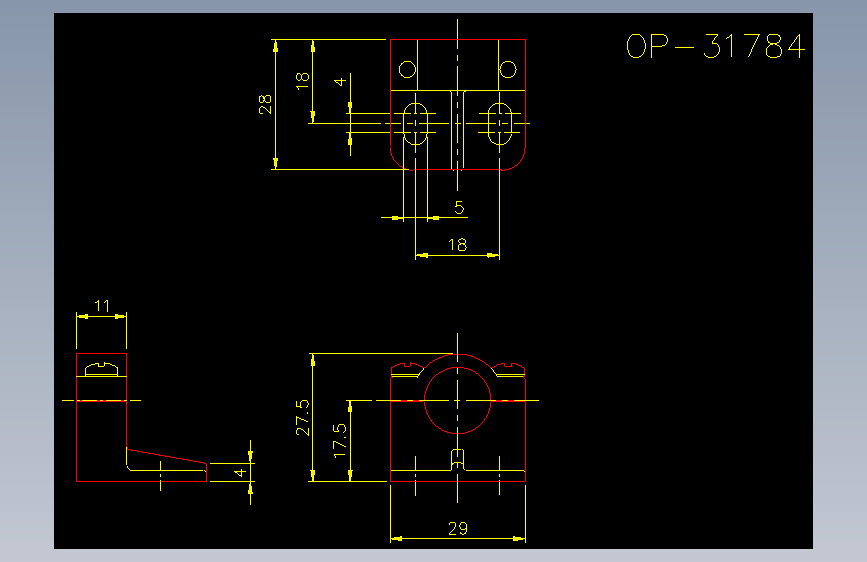This screenshot has width=867, height=562.
Task: Pick the 11 dimension above side view
Action: tap(102, 306)
